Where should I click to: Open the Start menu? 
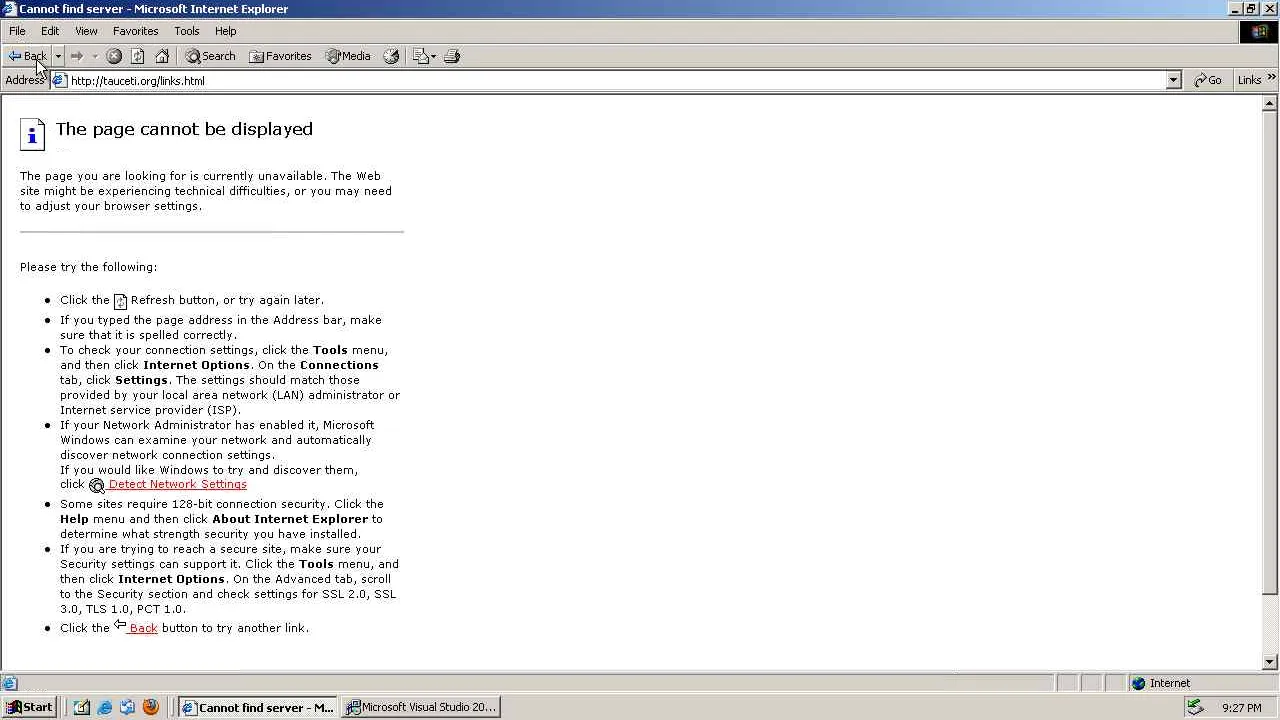30,707
